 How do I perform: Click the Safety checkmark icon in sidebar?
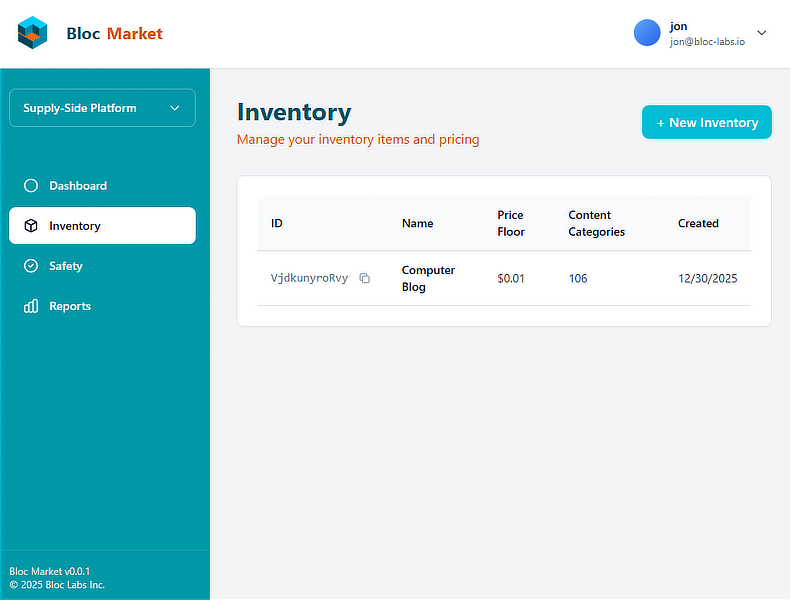click(x=30, y=266)
